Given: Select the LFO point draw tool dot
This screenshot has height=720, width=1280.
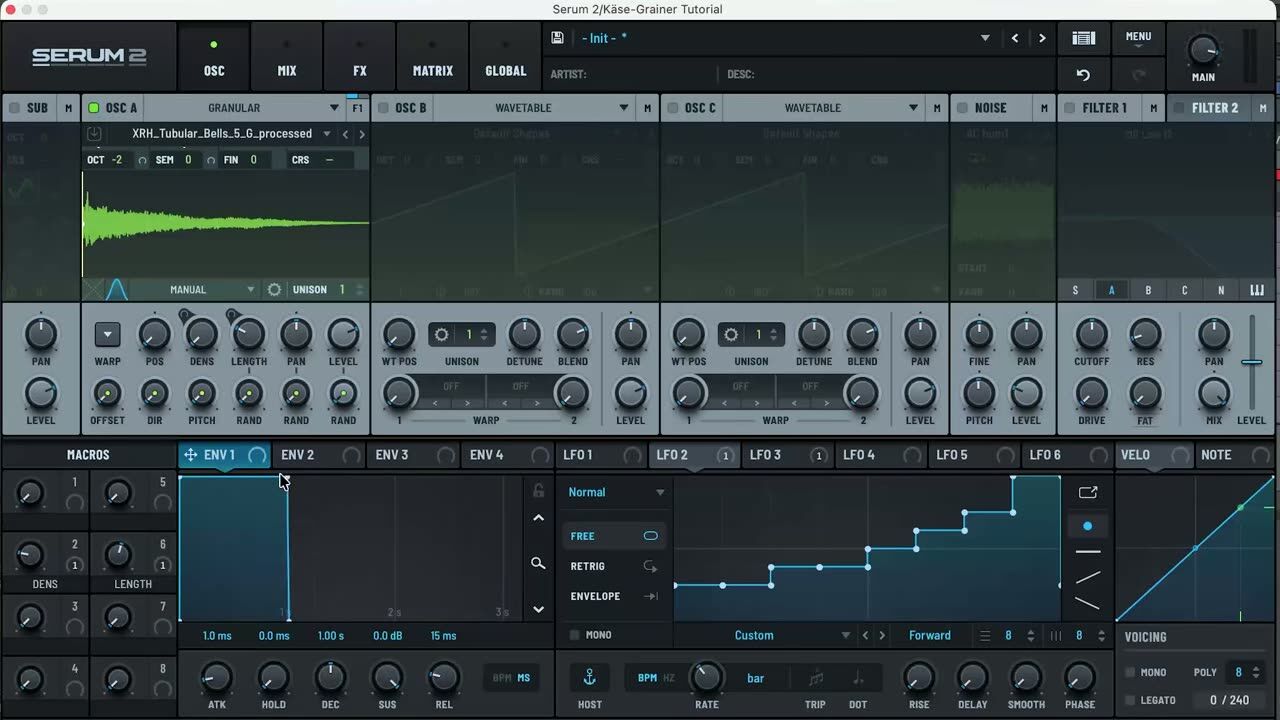Looking at the screenshot, I should [1088, 526].
